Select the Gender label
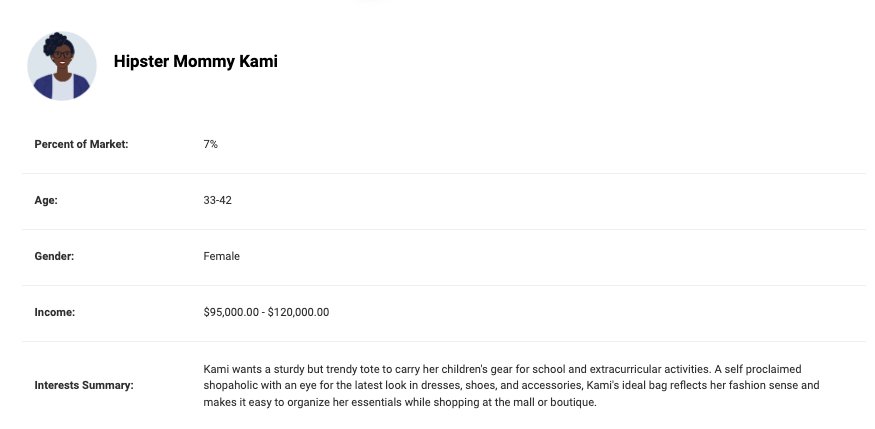The image size is (875, 429). (54, 256)
